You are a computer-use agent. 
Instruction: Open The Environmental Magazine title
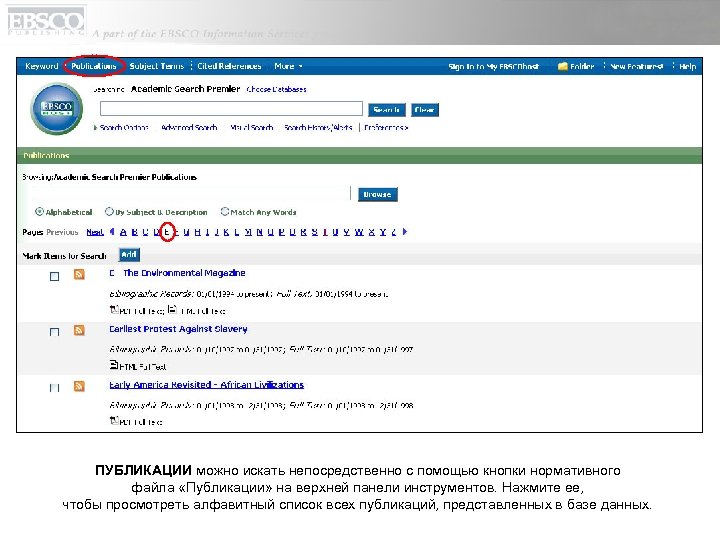pos(177,273)
